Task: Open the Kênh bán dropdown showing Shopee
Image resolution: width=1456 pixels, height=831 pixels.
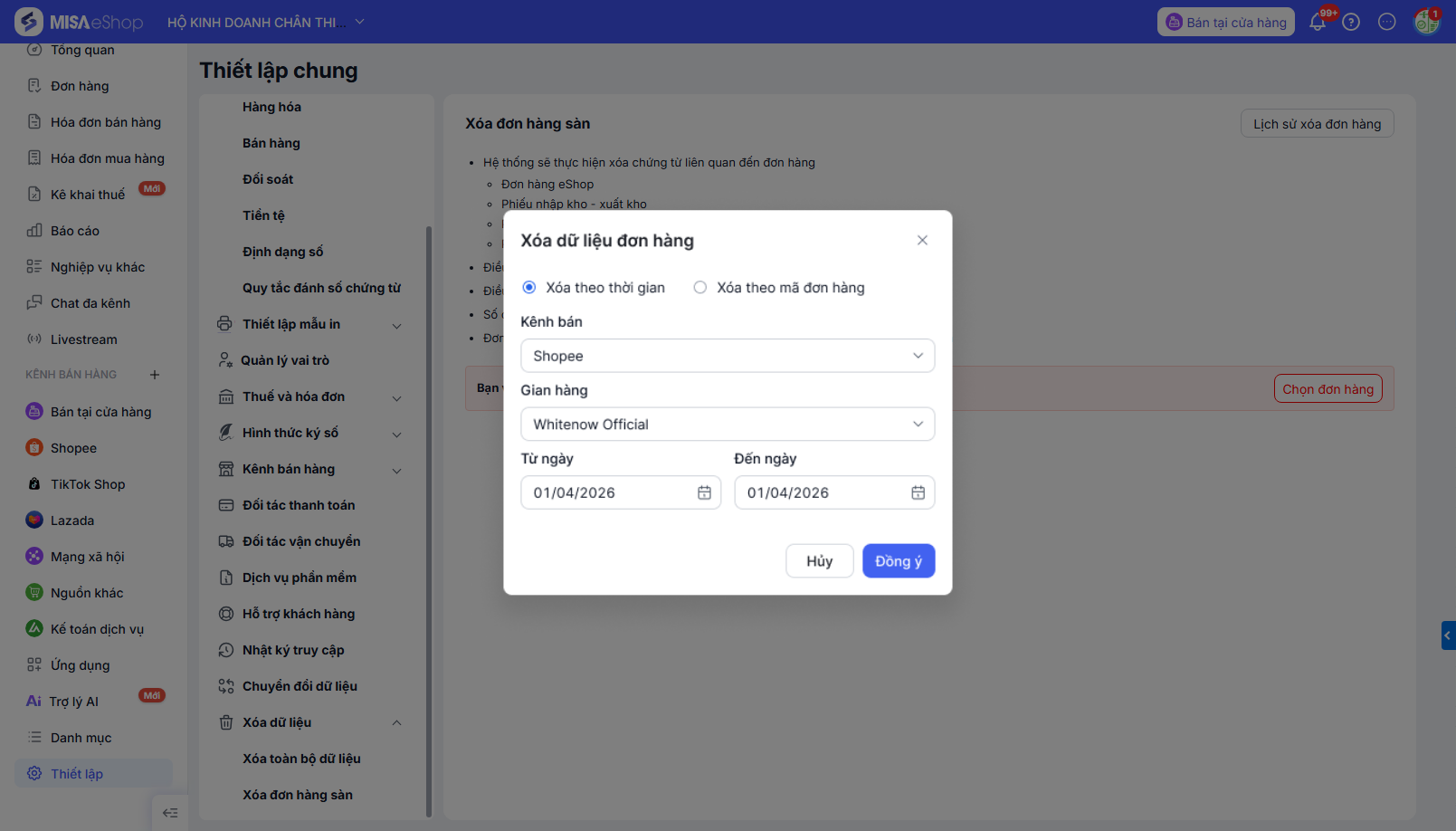Action: 728,356
